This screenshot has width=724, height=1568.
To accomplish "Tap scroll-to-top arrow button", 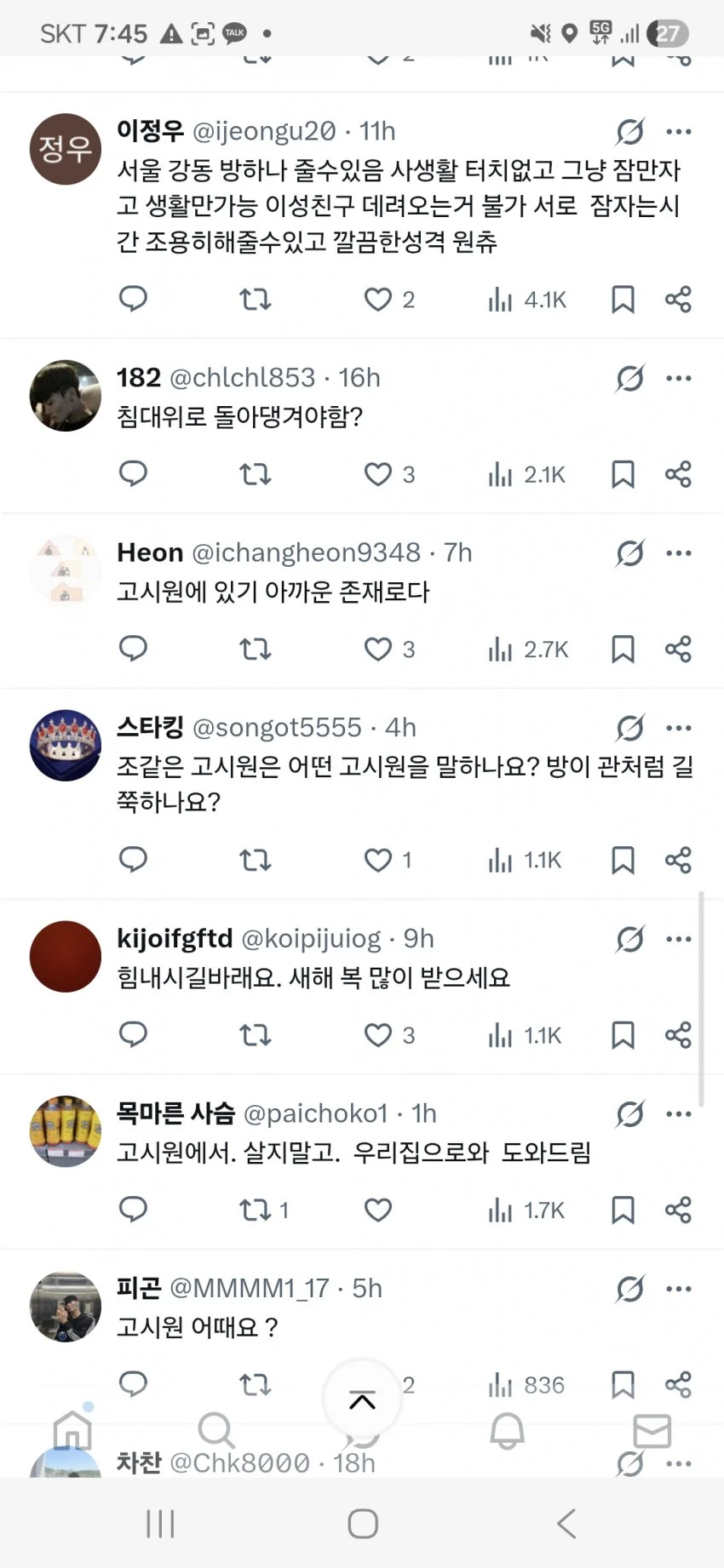I will click(x=362, y=1400).
